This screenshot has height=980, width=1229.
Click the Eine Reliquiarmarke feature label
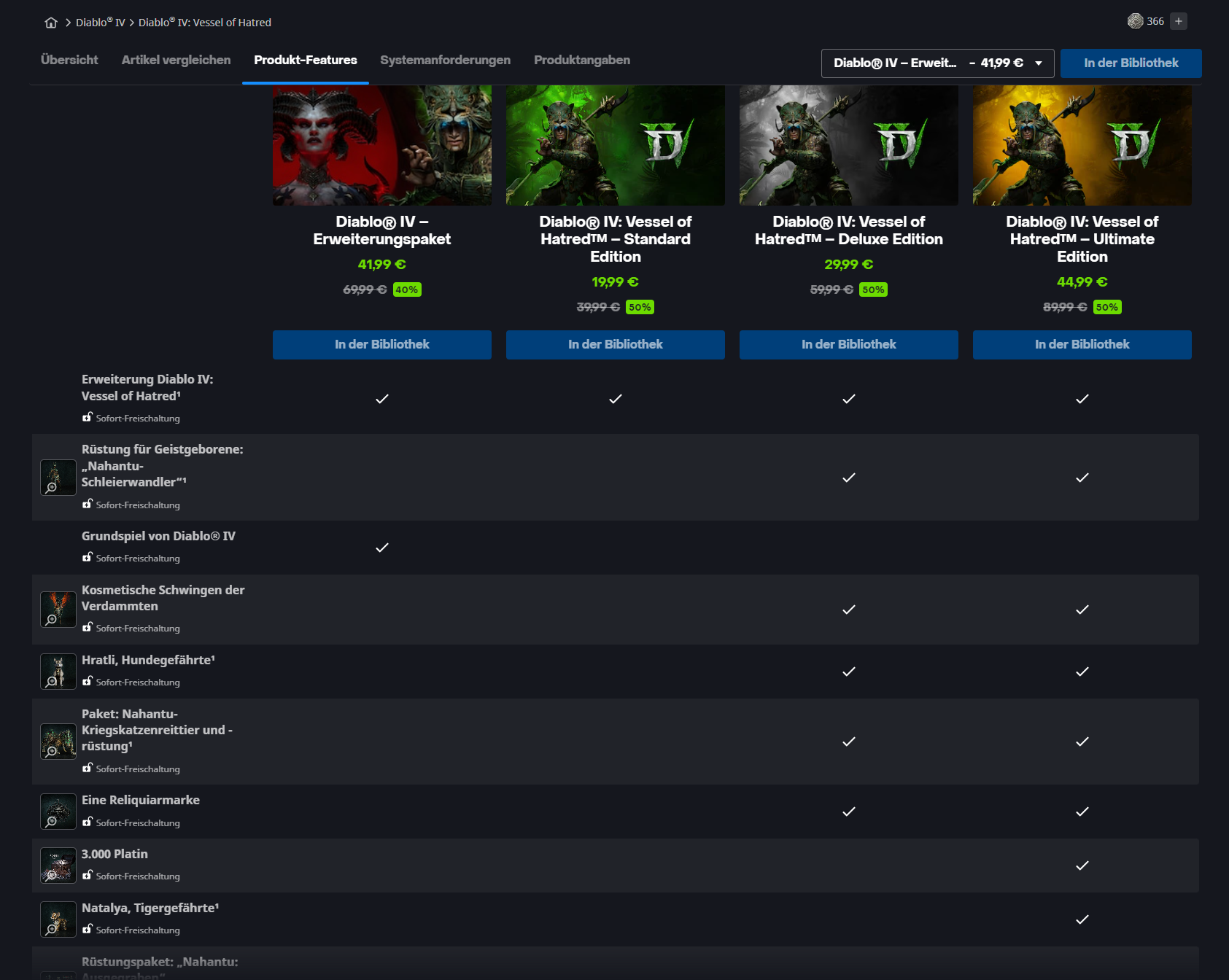(141, 800)
